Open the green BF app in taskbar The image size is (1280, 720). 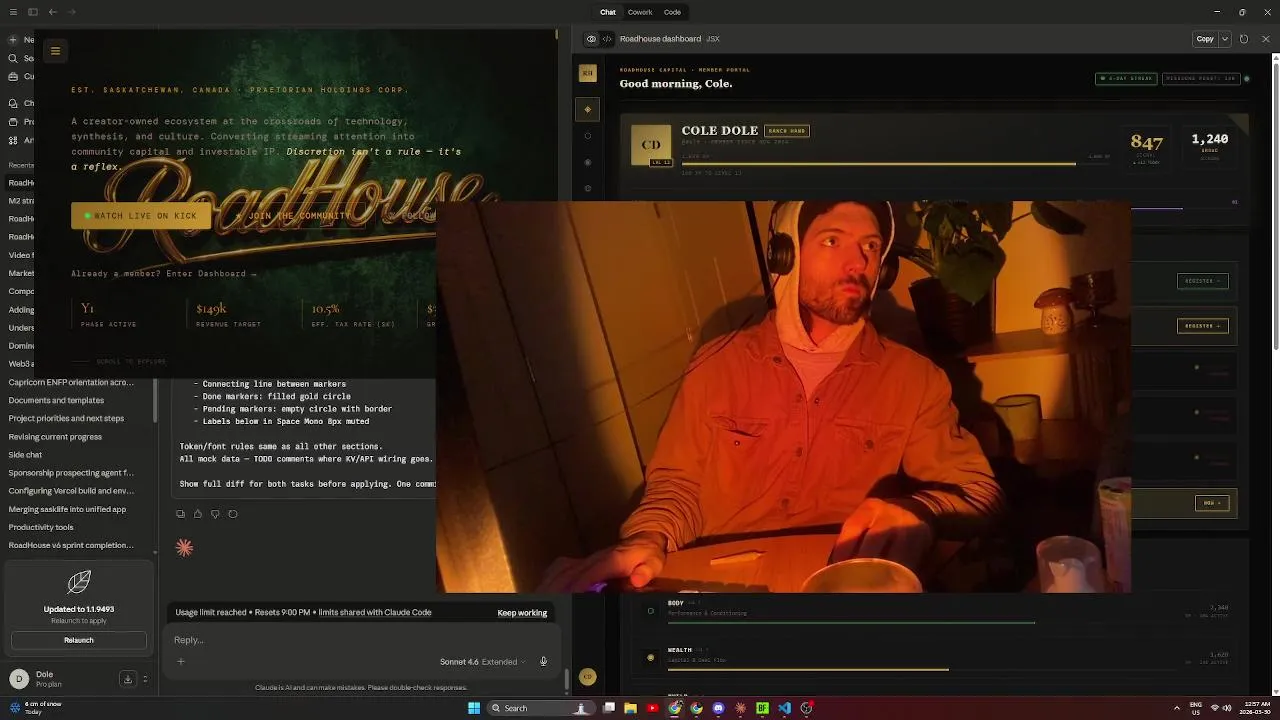click(762, 708)
